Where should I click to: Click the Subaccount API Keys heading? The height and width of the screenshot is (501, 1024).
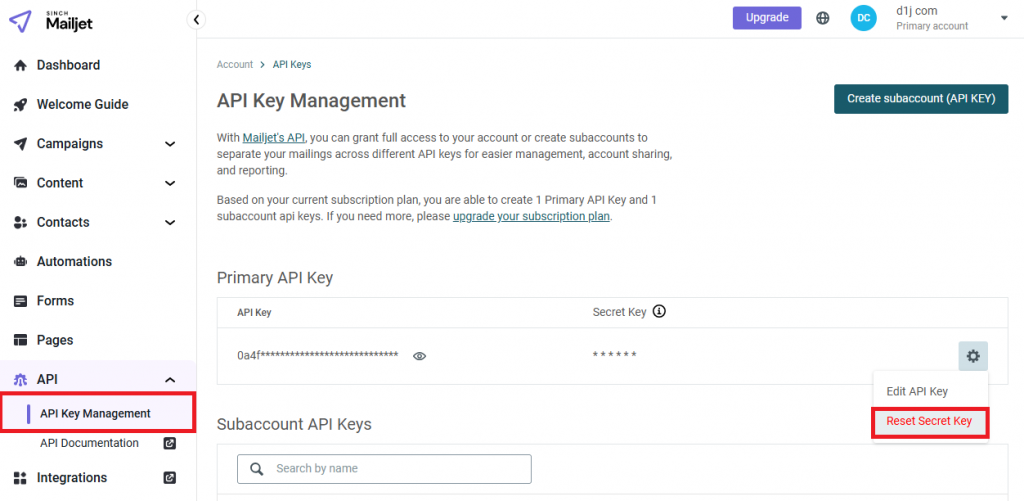coord(294,424)
